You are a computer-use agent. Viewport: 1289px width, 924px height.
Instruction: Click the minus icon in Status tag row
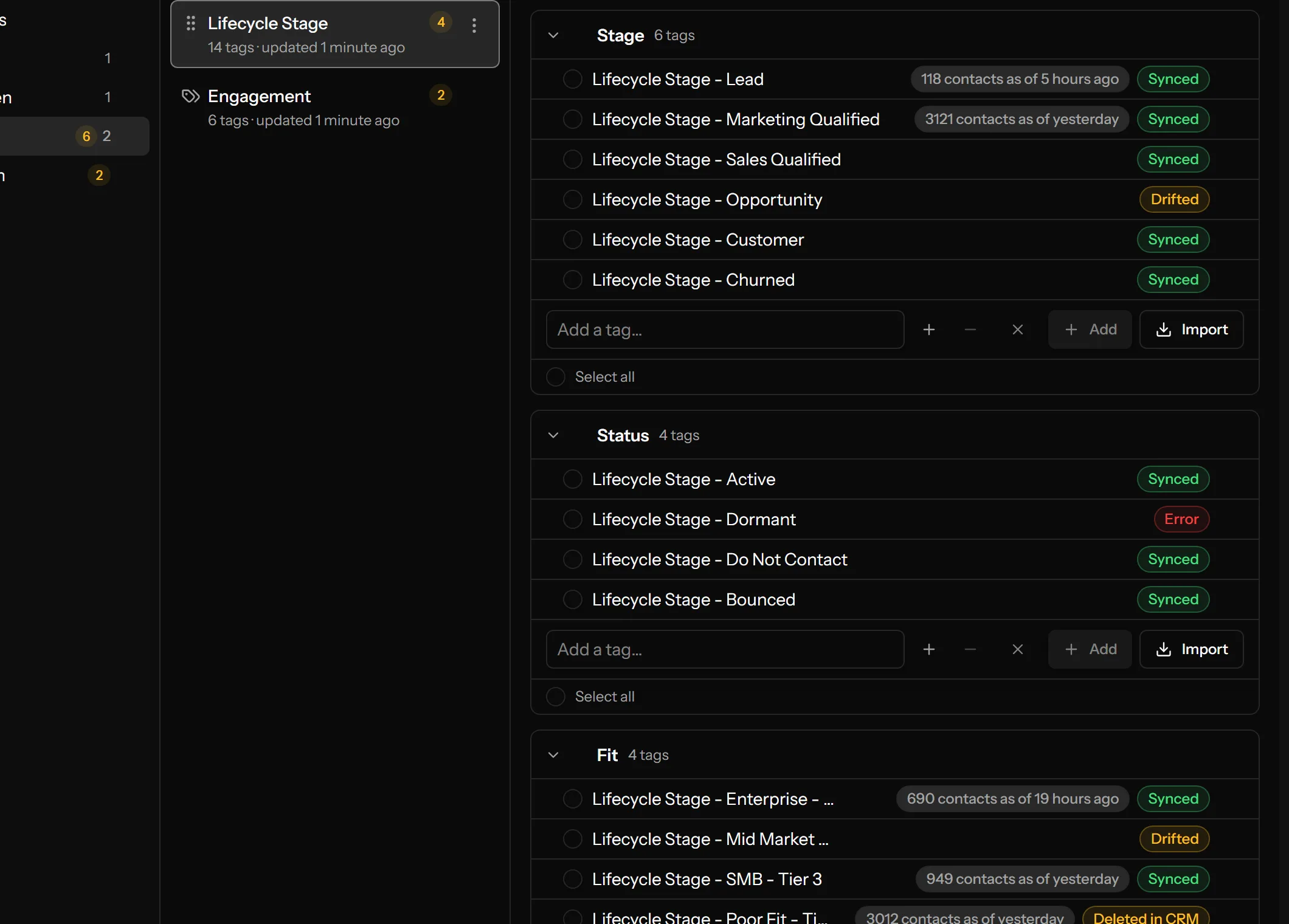tap(970, 649)
